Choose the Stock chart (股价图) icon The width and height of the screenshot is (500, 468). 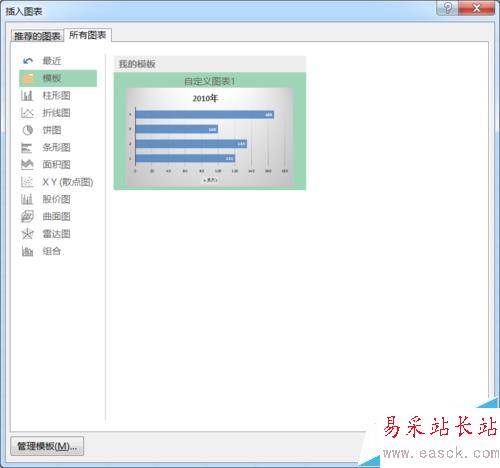point(27,199)
